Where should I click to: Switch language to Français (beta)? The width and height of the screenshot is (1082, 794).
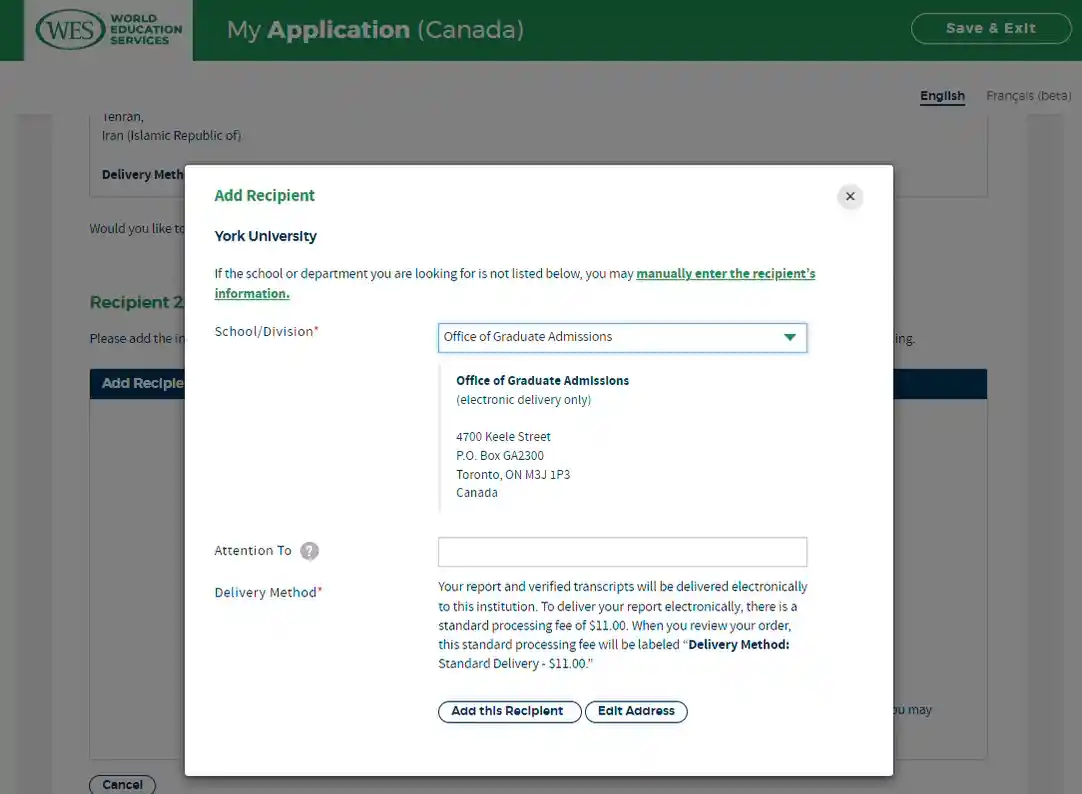coord(1028,96)
